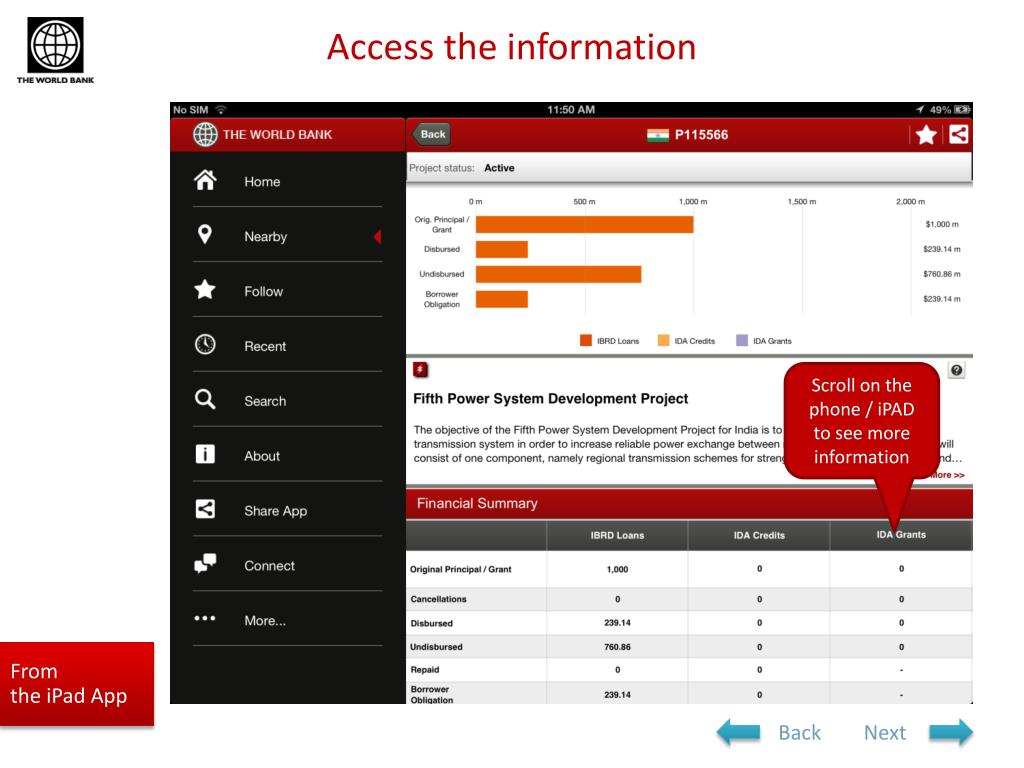1024x768 pixels.
Task: Click the 1,000 IBRD Loans value
Action: pyautogui.click(x=617, y=569)
